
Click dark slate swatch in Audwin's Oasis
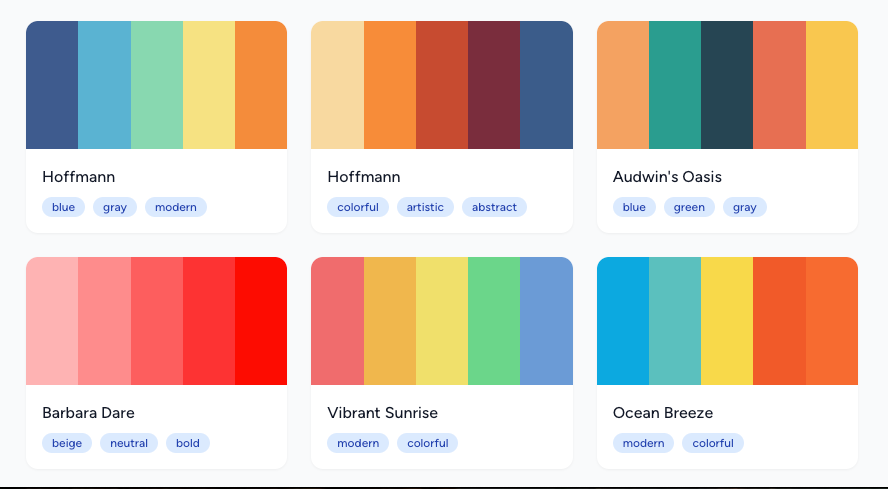click(727, 85)
